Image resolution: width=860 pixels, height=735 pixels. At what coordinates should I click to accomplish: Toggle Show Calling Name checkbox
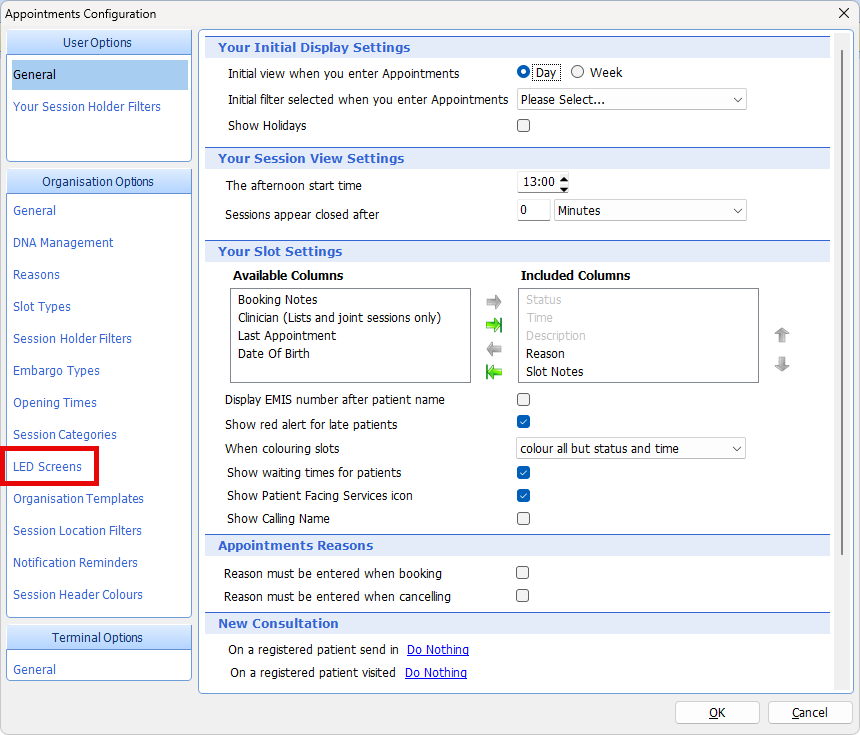(523, 519)
